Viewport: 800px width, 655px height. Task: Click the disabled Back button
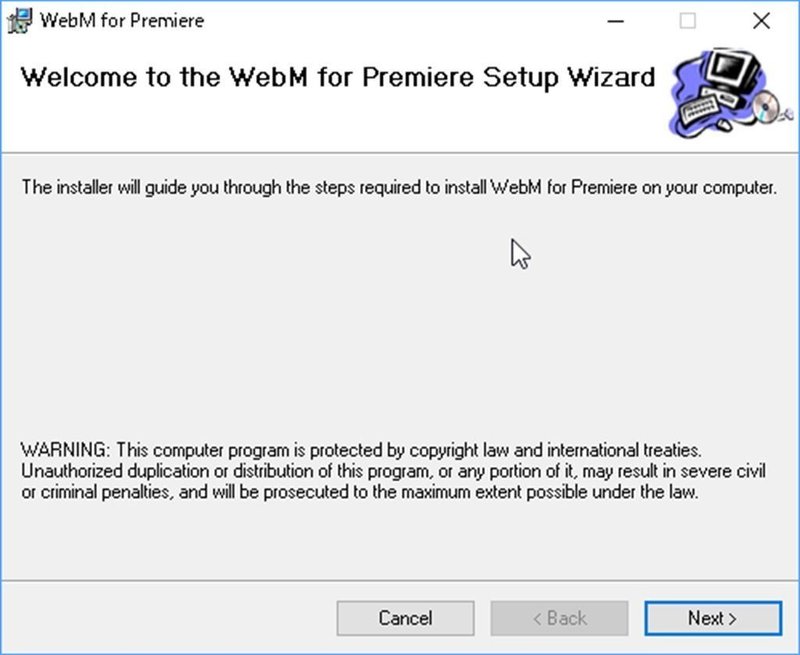[x=559, y=618]
